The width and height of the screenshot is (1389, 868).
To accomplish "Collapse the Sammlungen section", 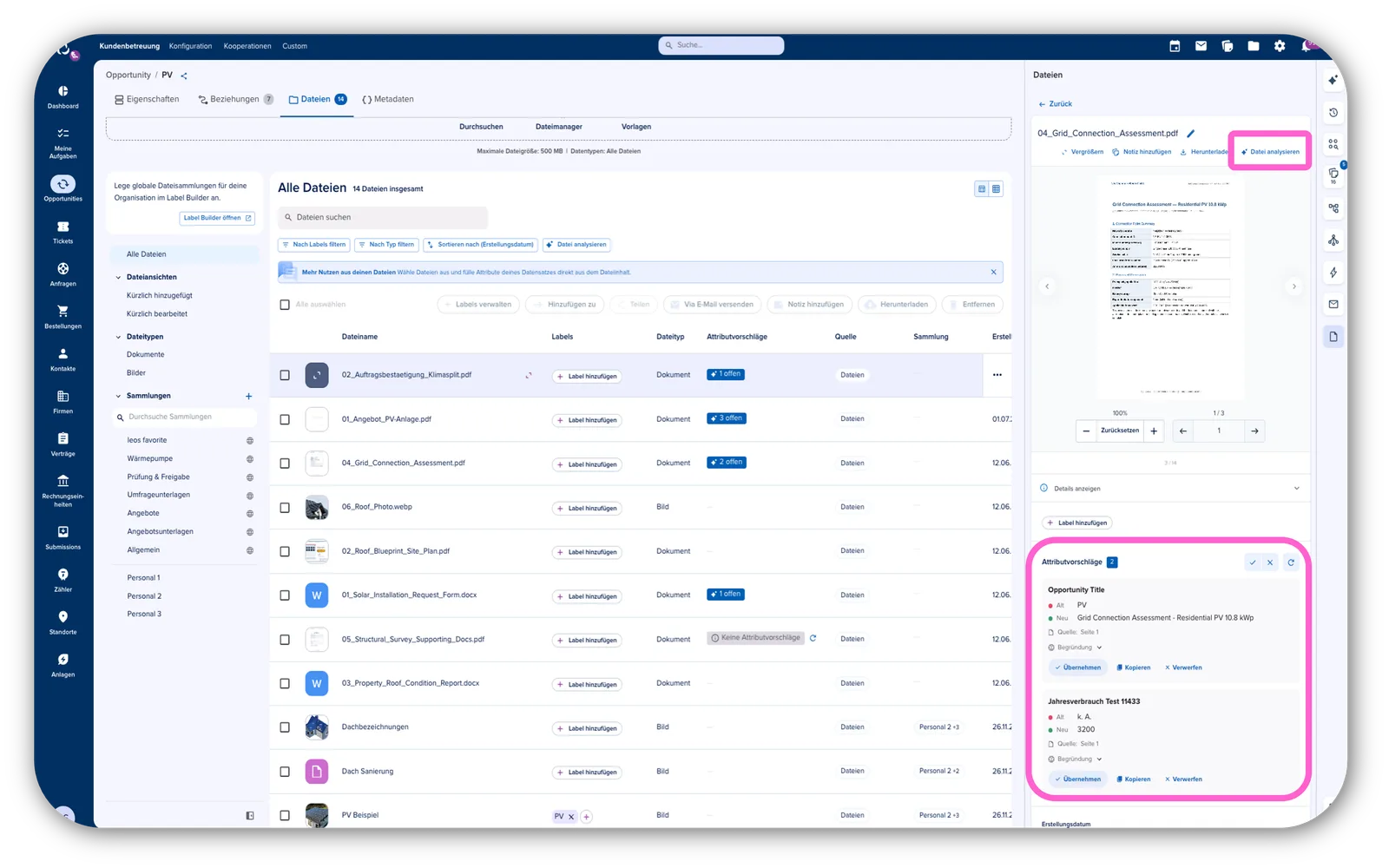I will 118,396.
